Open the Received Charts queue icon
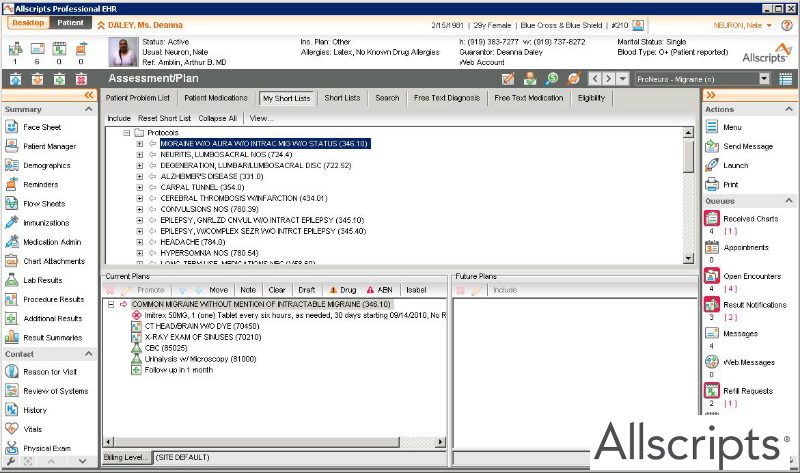Viewport: 800px width, 473px height. coord(712,218)
